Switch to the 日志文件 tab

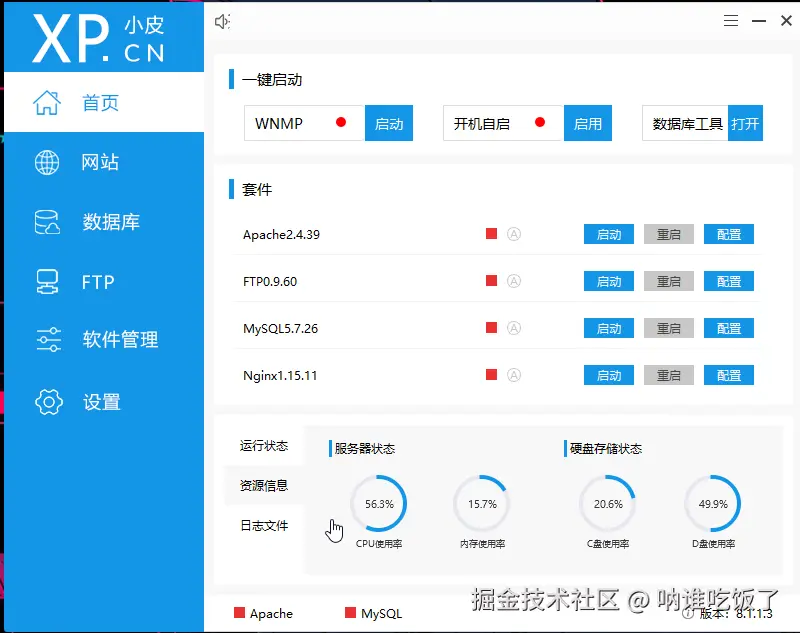(264, 525)
